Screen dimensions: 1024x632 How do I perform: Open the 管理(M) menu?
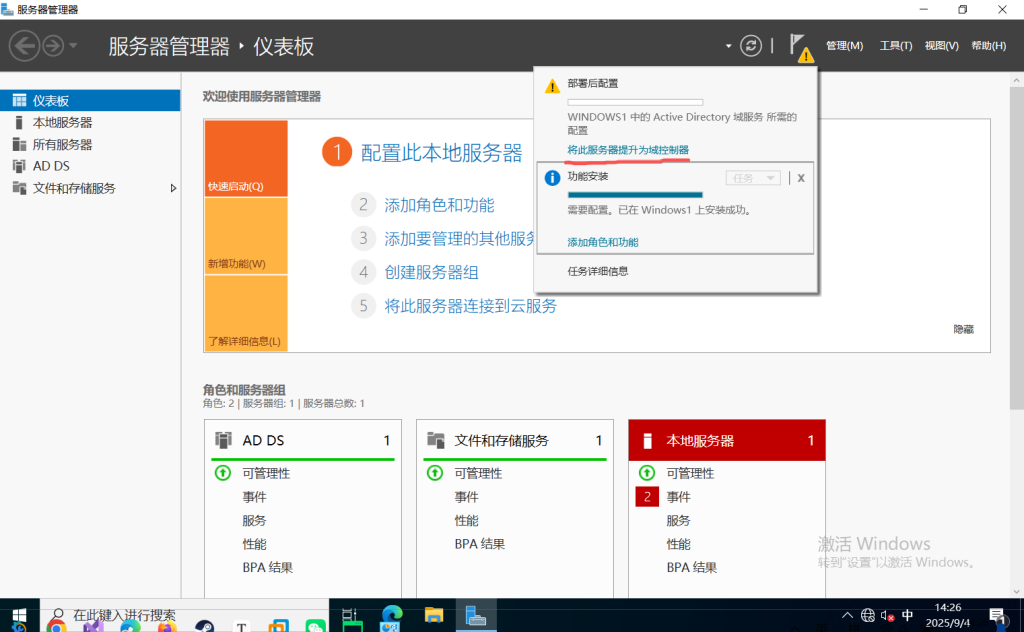[844, 46]
